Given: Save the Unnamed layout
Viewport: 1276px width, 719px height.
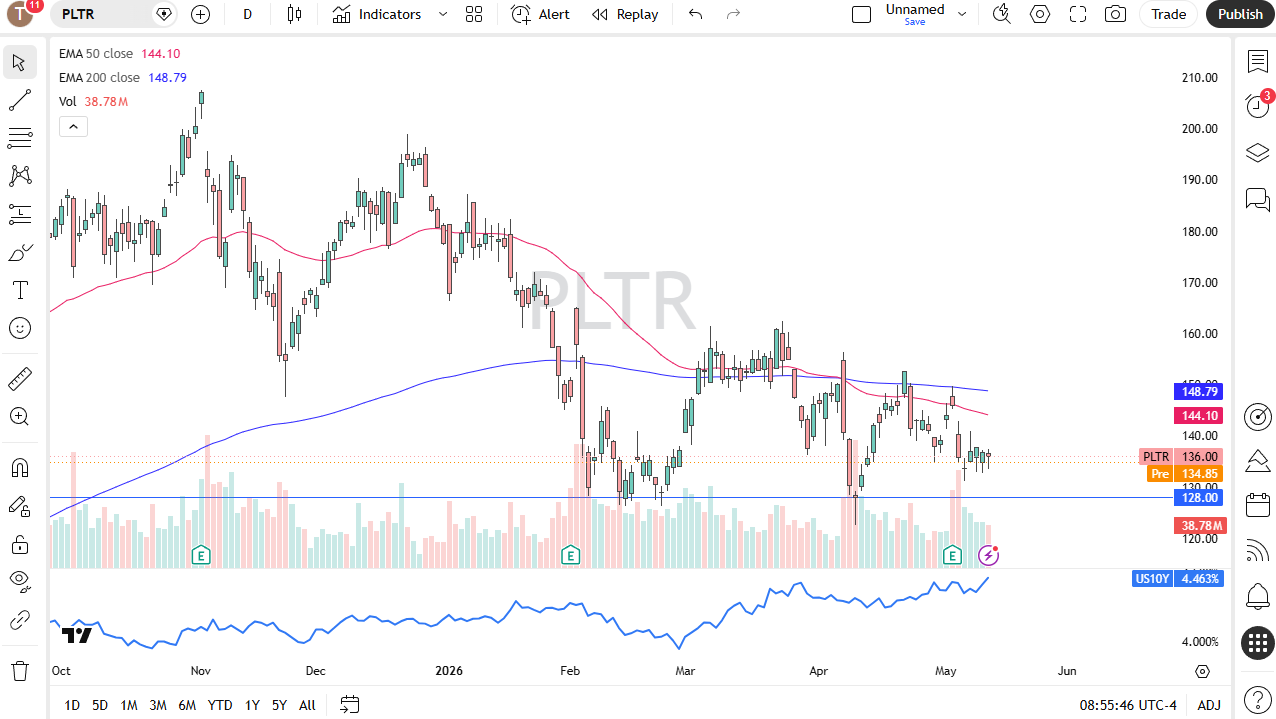Looking at the screenshot, I should (915, 22).
